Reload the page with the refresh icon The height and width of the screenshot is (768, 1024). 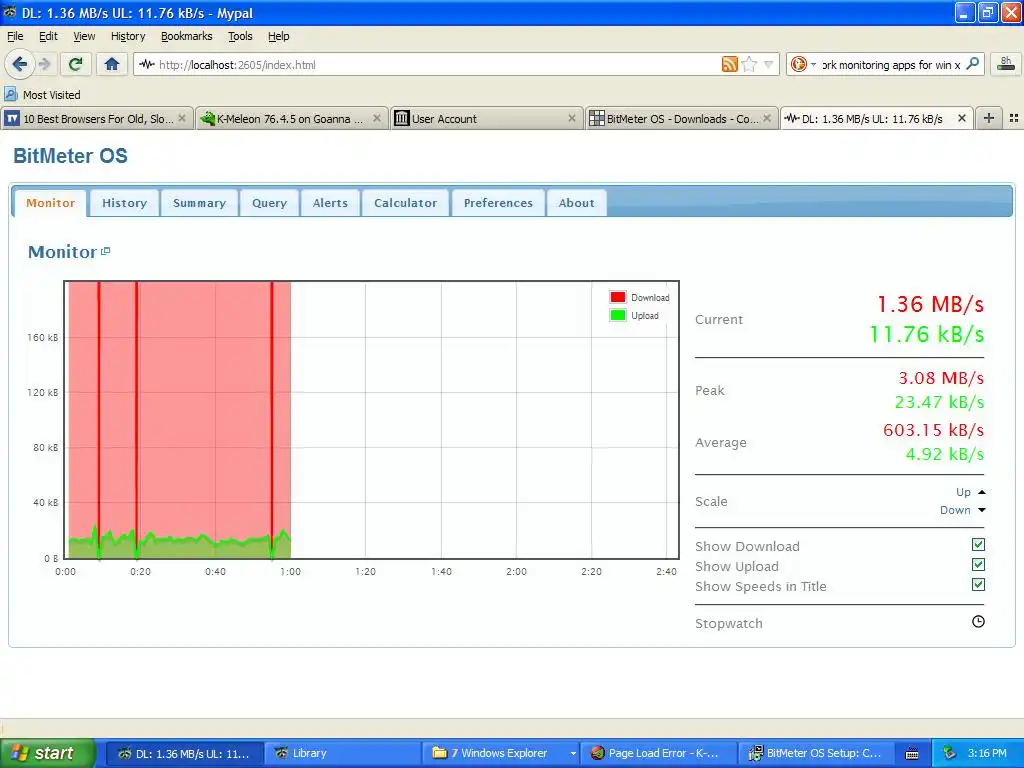pyautogui.click(x=75, y=64)
